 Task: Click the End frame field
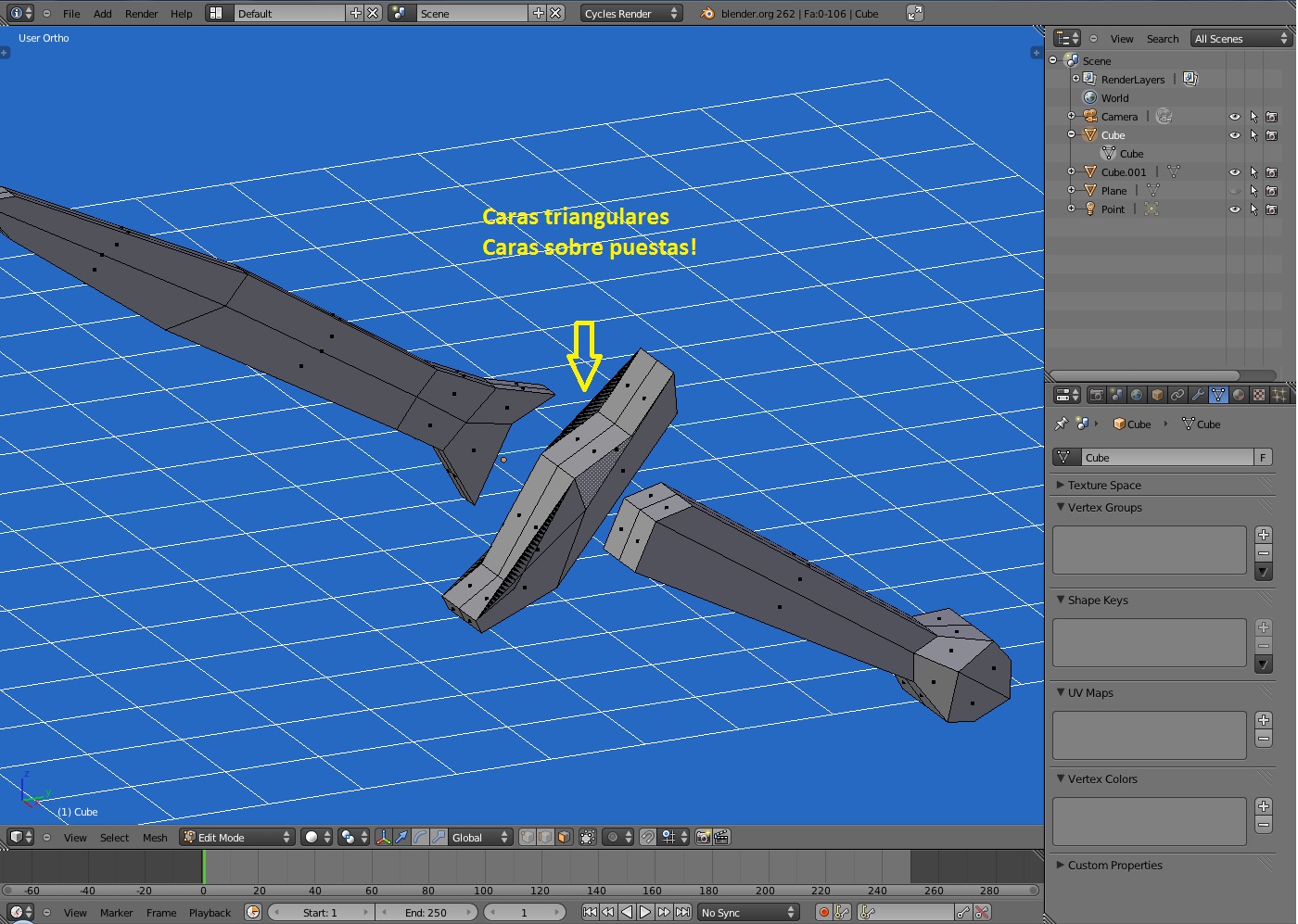pos(426,912)
